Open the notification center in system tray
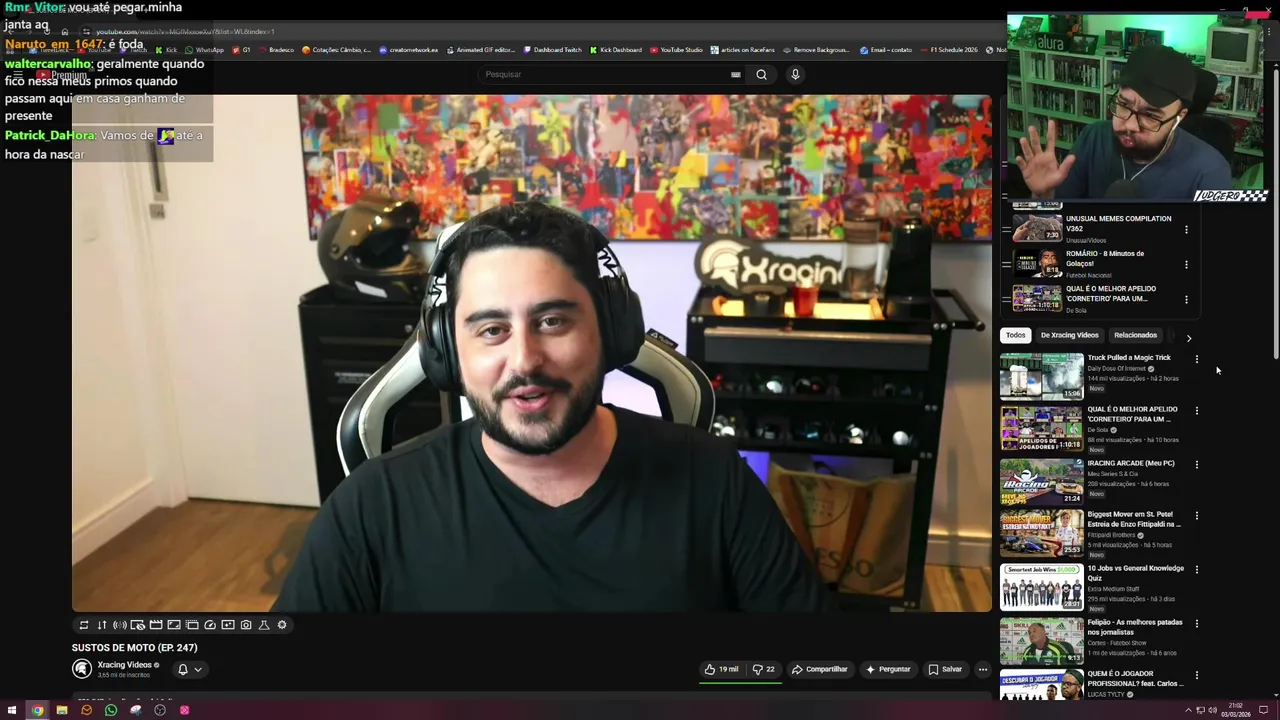Image resolution: width=1280 pixels, height=720 pixels. pos(1263,710)
